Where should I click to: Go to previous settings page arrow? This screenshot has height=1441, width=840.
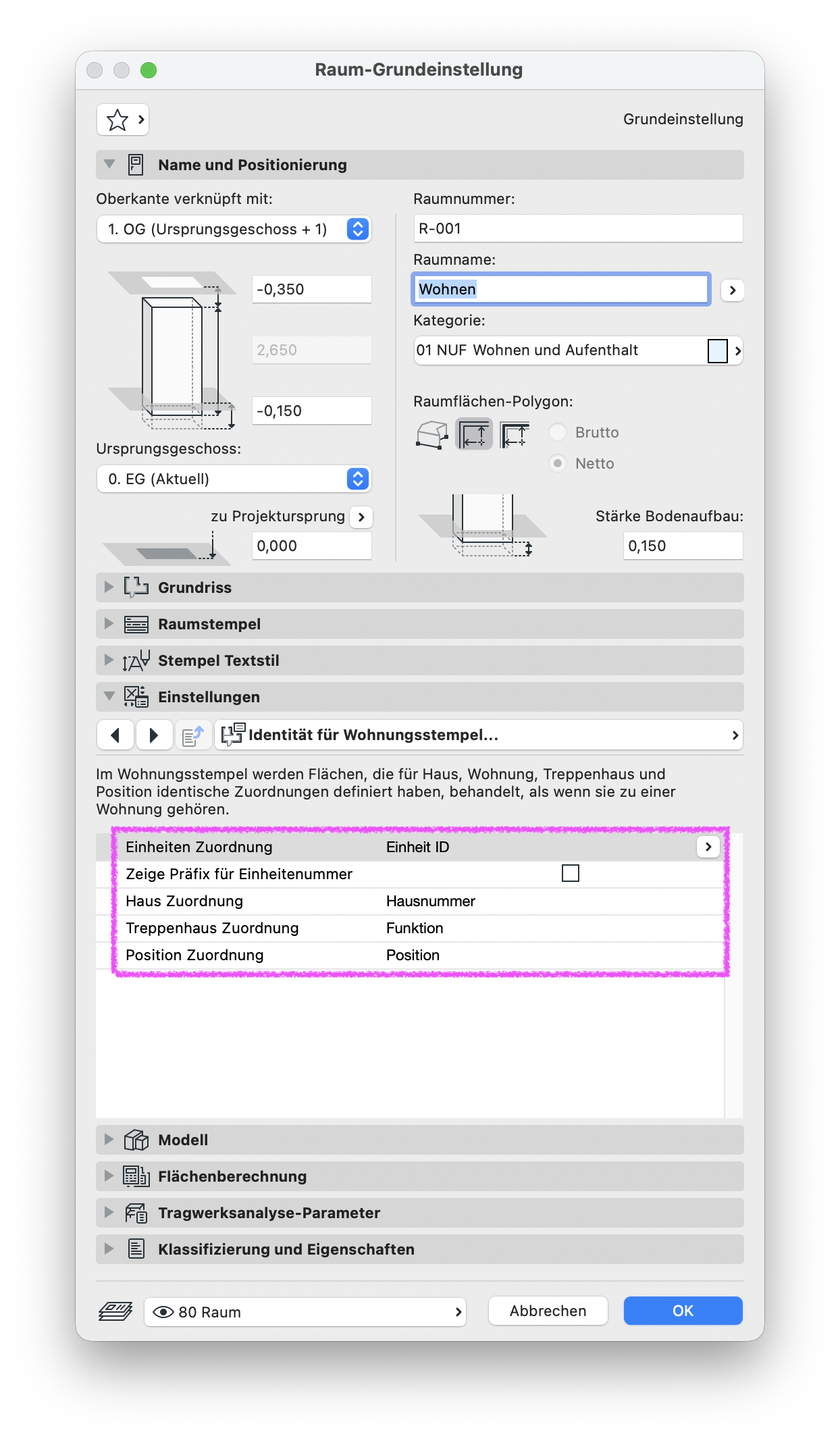pyautogui.click(x=115, y=735)
